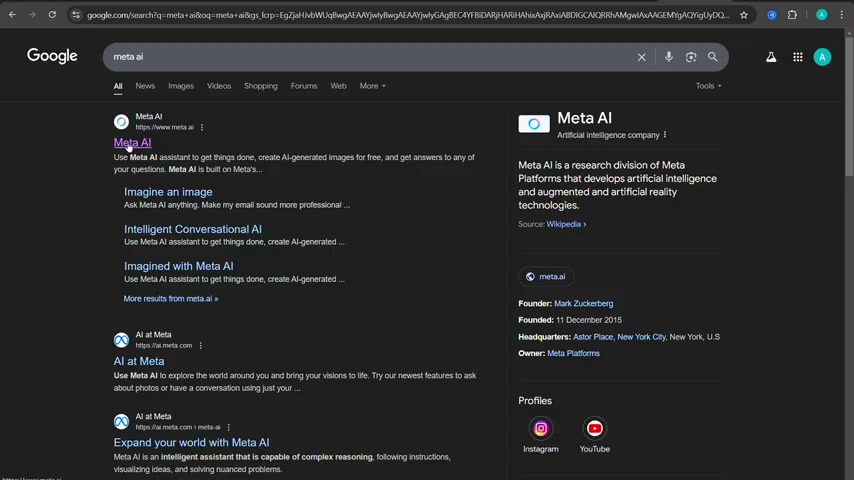Viewport: 854px width, 480px height.
Task: Click the Meta logo of AI at Meta result
Action: coord(121,340)
